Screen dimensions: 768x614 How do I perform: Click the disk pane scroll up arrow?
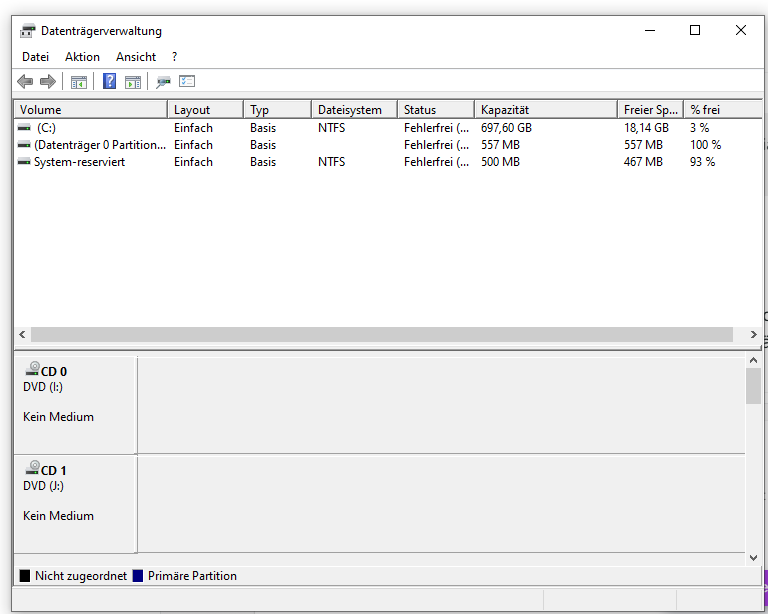tap(753, 360)
